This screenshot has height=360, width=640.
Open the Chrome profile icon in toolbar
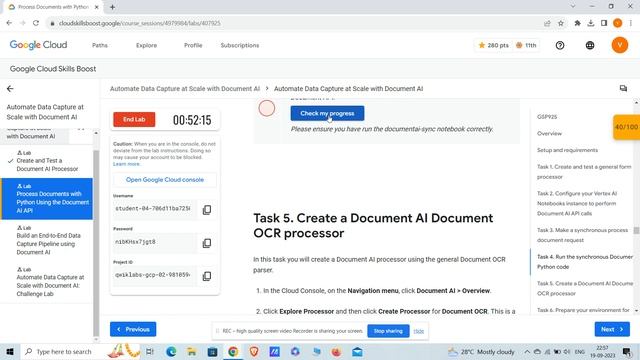[618, 23]
